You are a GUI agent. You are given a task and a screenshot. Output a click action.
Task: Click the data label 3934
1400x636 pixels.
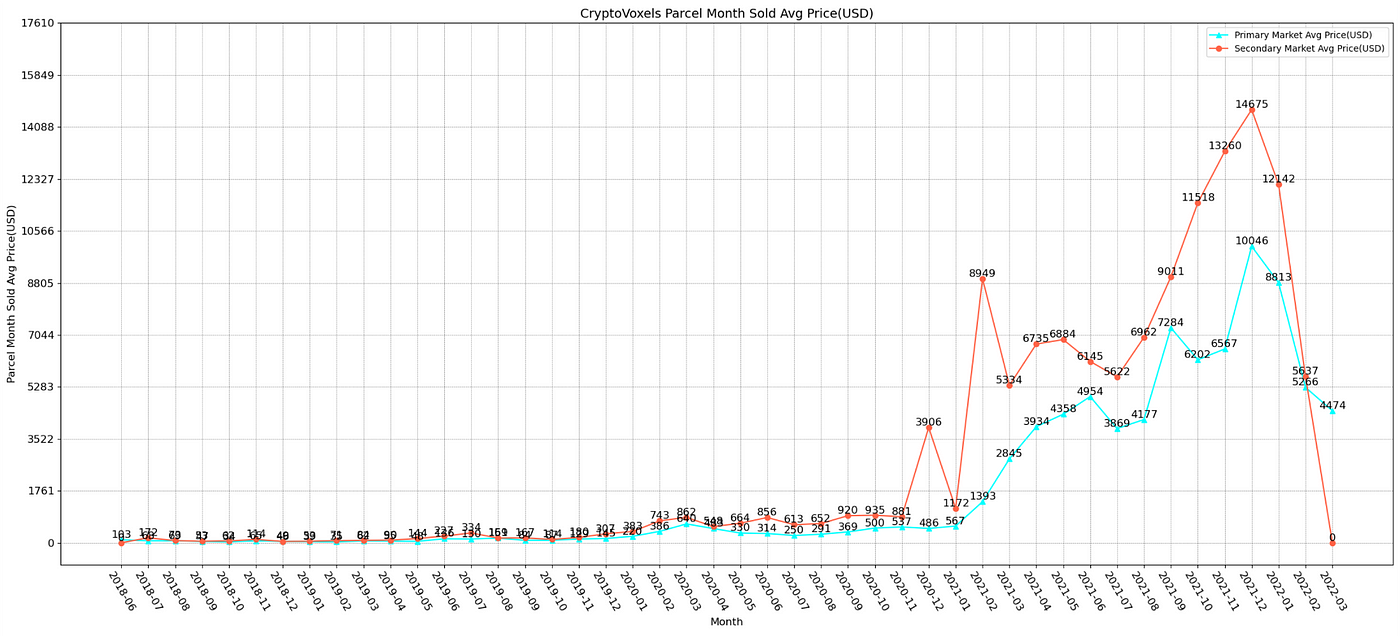pyautogui.click(x=1036, y=421)
